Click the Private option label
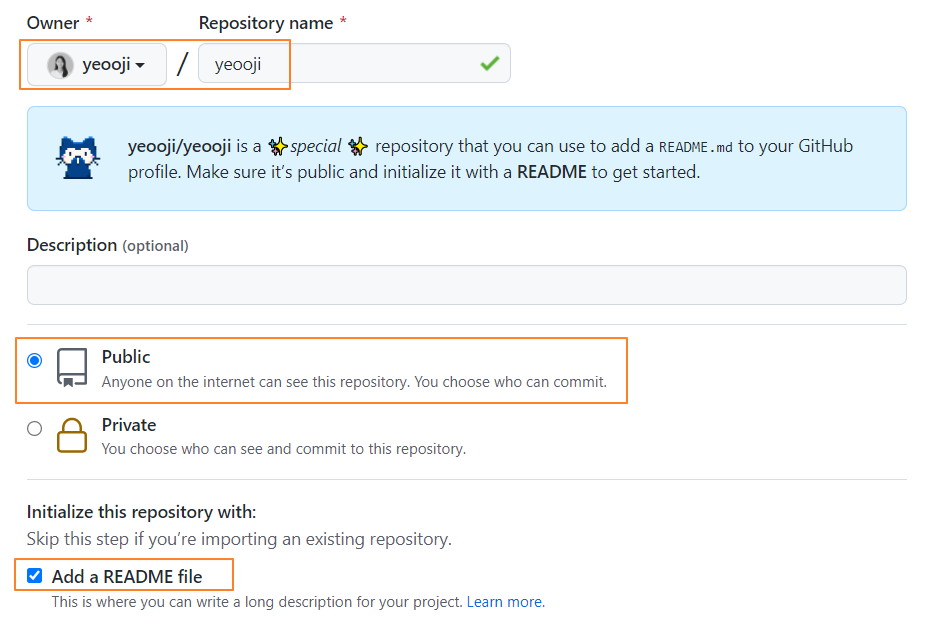Screen dimensions: 928x629 [x=129, y=425]
